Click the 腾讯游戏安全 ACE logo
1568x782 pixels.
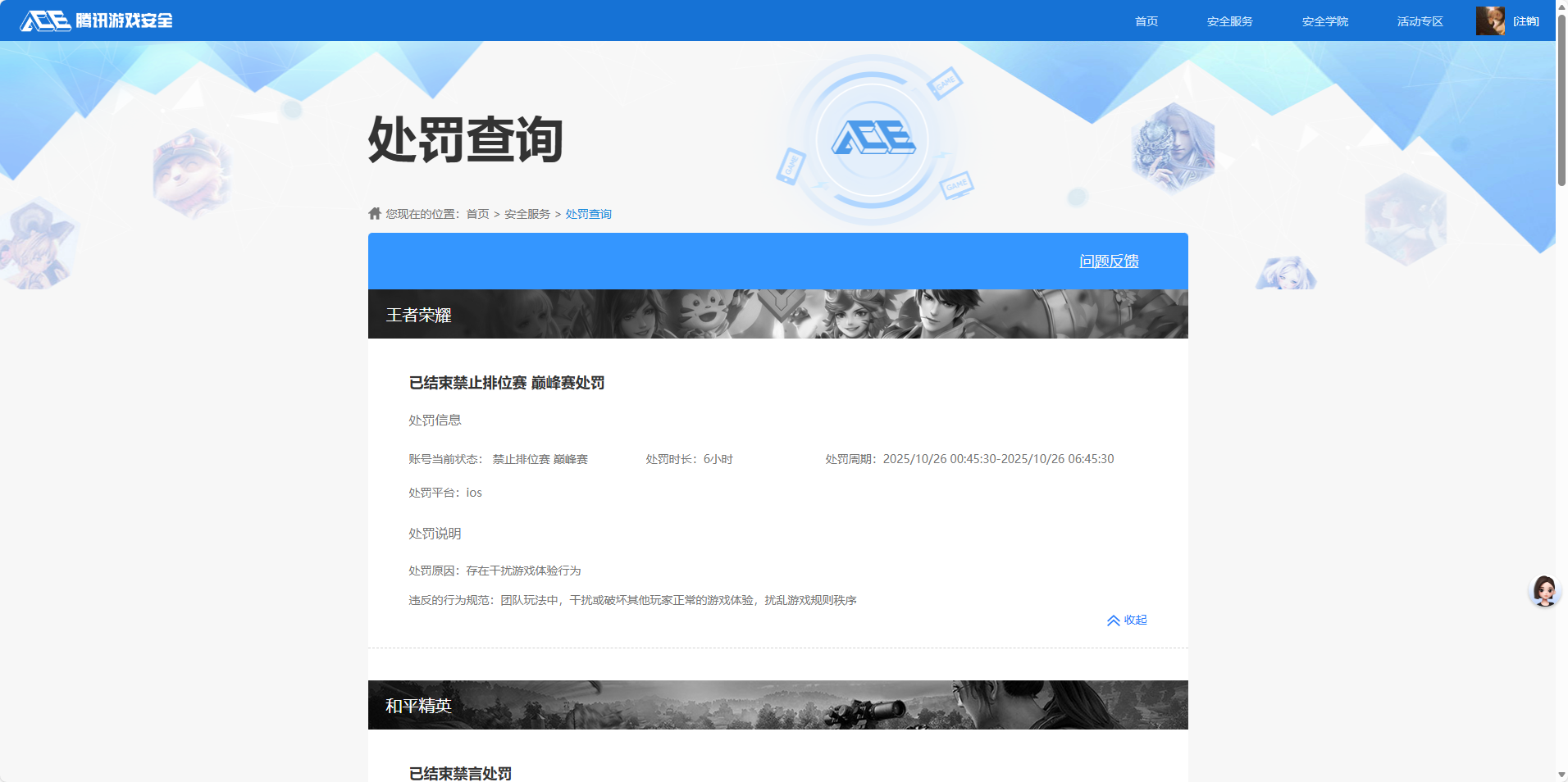coord(96,21)
